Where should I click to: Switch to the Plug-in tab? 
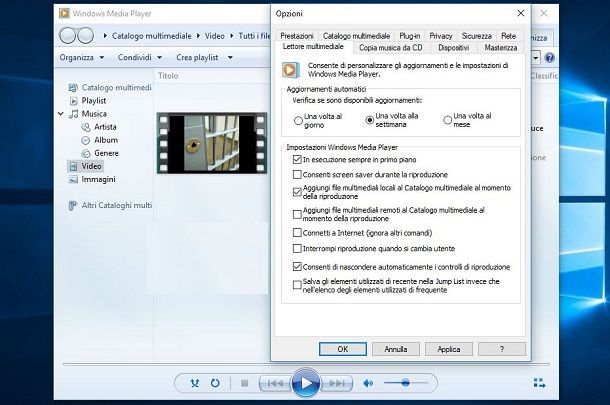pyautogui.click(x=410, y=36)
